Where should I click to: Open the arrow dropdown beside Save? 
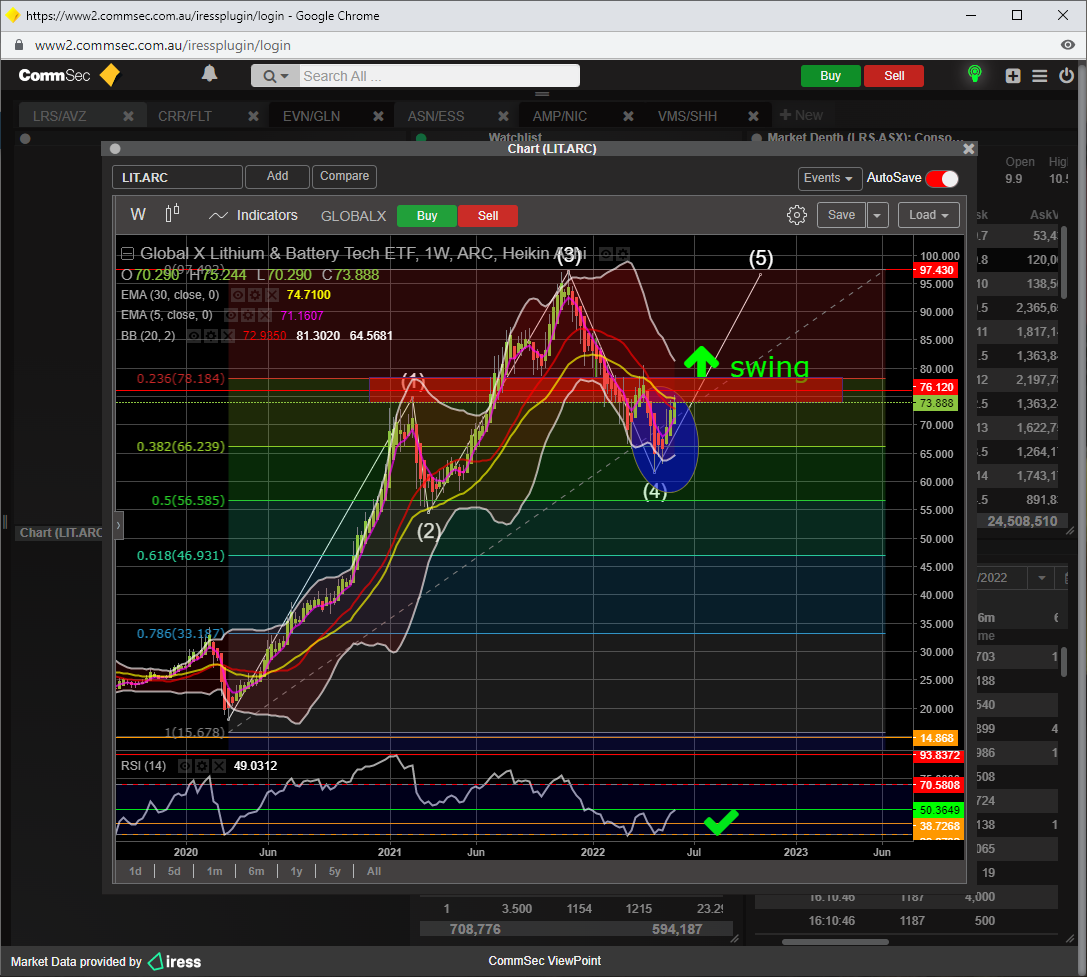click(x=877, y=215)
